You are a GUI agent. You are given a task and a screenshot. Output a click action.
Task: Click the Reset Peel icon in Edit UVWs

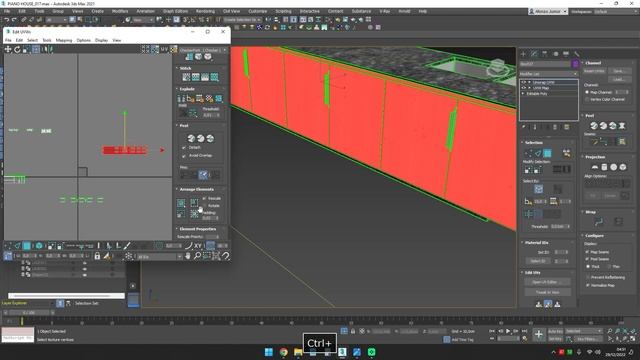210,138
